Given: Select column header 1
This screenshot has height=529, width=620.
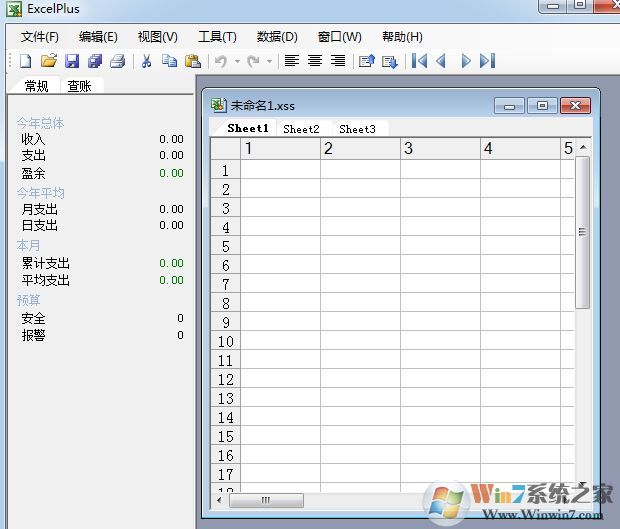Looking at the screenshot, I should click(x=280, y=149).
